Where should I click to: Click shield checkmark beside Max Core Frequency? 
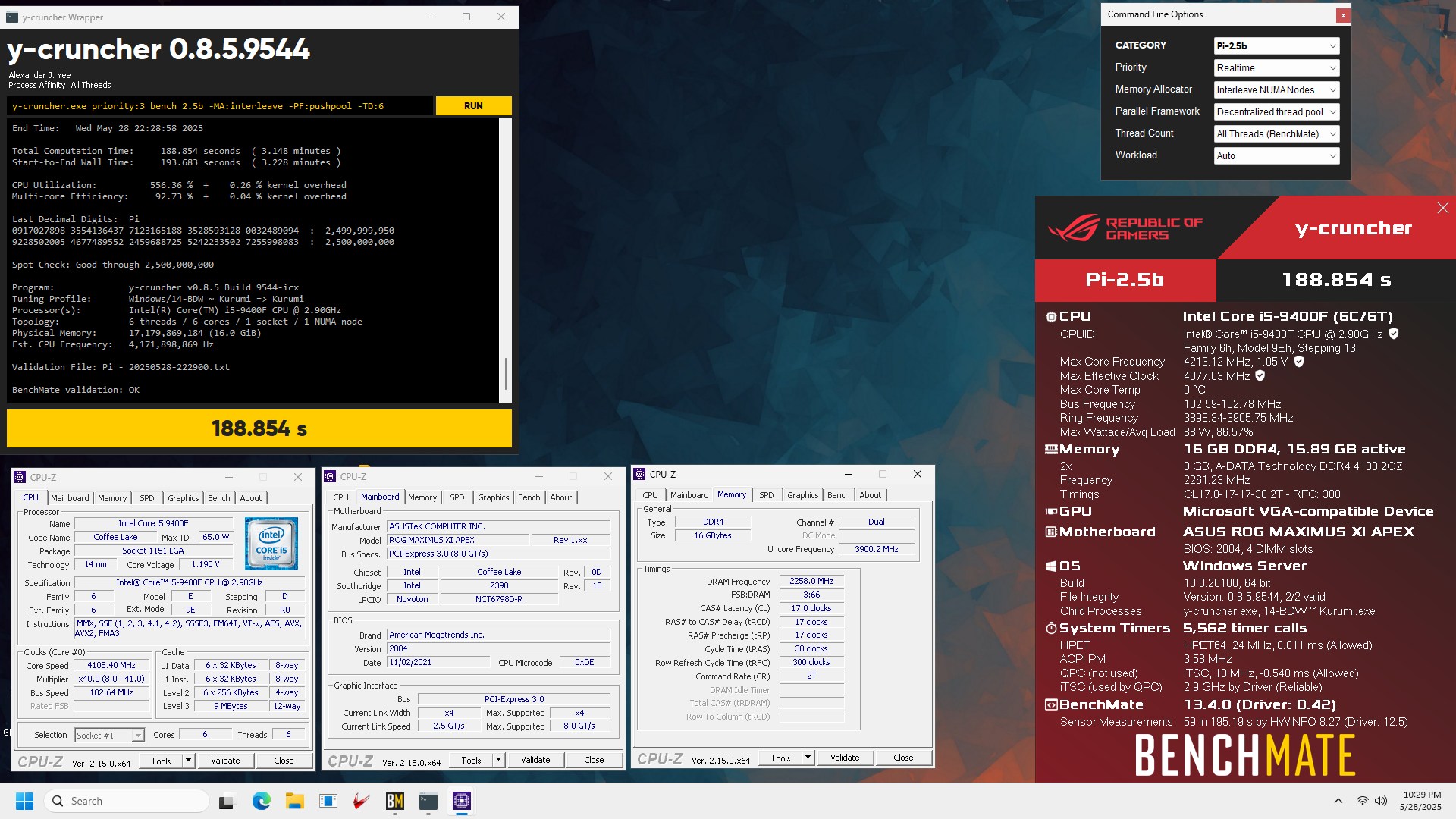(x=1299, y=362)
